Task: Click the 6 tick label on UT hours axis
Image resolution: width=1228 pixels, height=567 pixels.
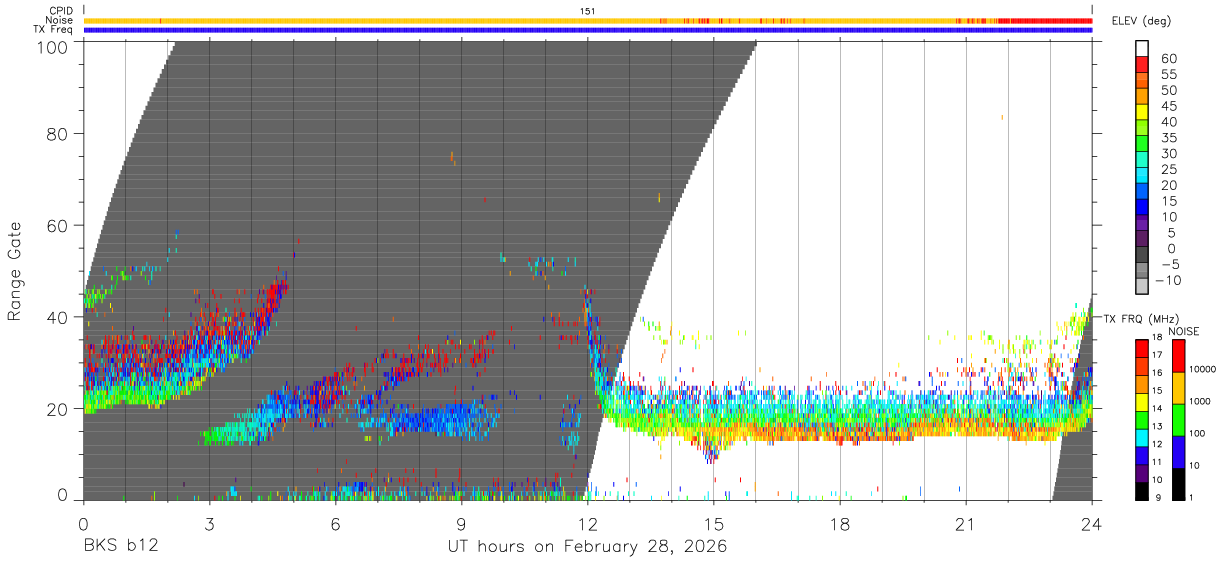Action: tap(335, 523)
